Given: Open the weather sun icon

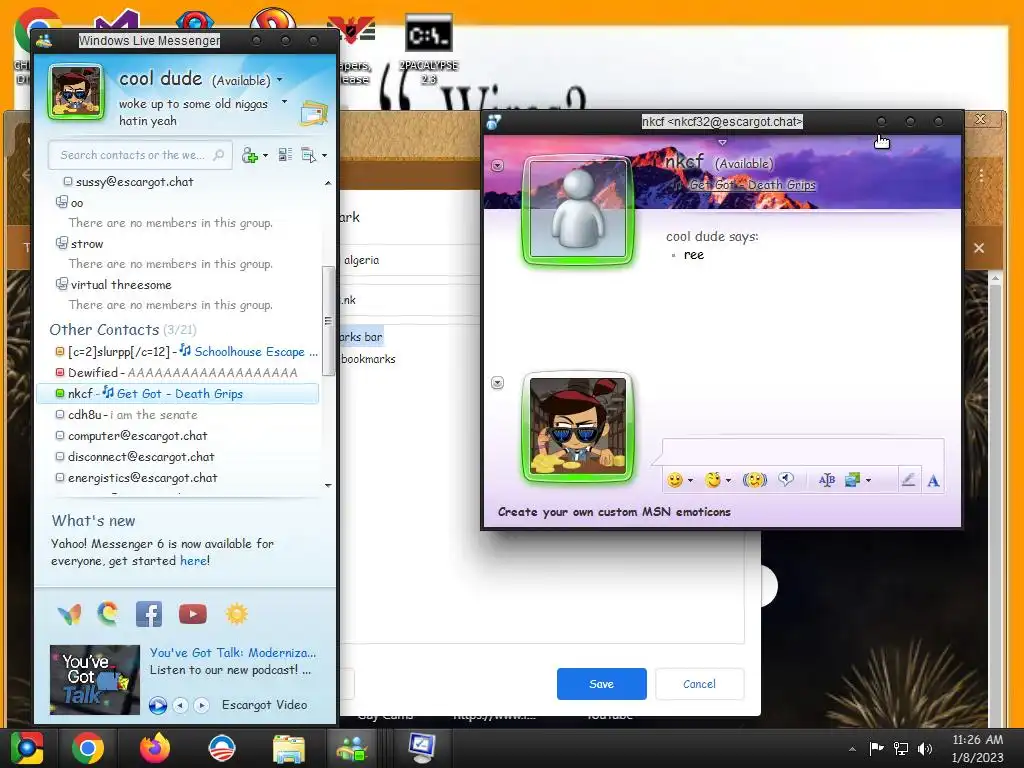Looking at the screenshot, I should click(236, 614).
